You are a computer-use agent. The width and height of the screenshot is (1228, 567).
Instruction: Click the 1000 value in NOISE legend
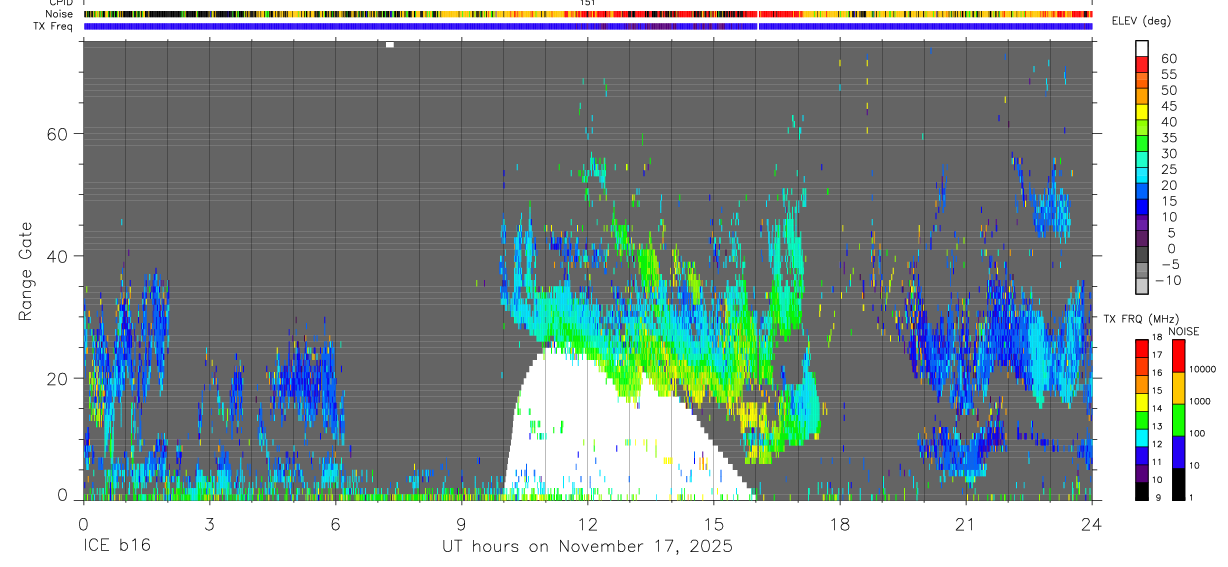point(1198,401)
